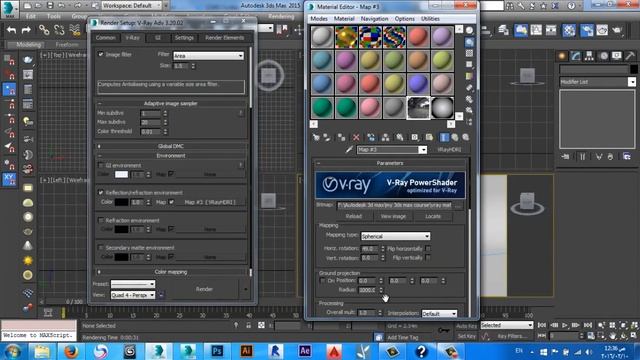Click the Bind to Space Warp icon
The height and width of the screenshot is (360, 640).
75,30
